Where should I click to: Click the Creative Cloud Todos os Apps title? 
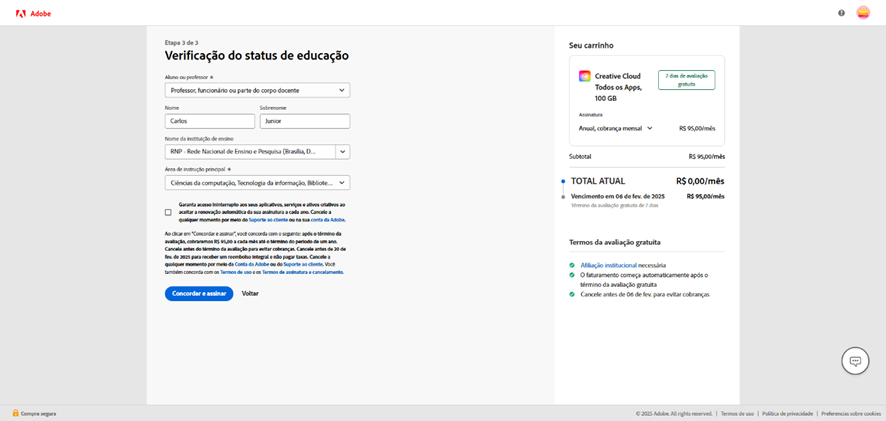618,87
